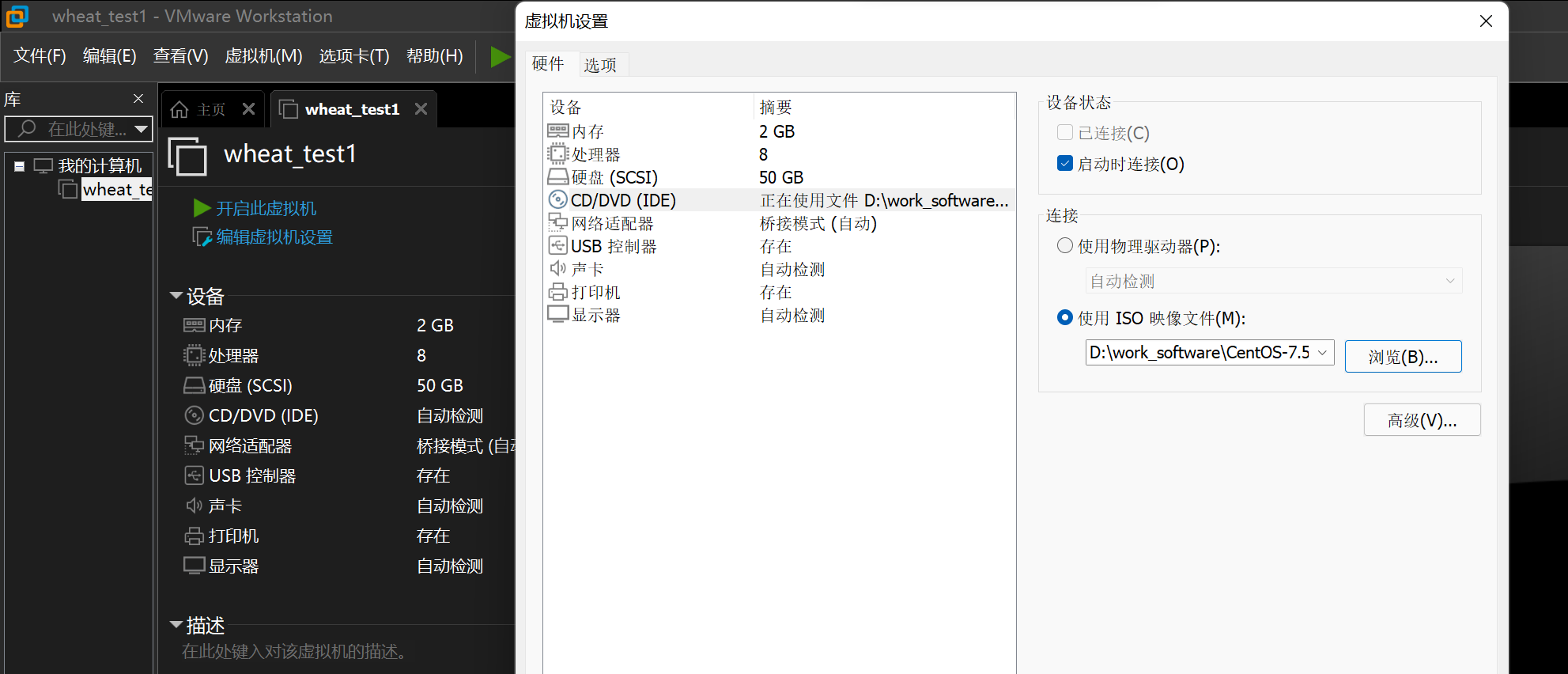Click the search magnifier icon in the library panel
The image size is (1568, 674).
(27, 128)
